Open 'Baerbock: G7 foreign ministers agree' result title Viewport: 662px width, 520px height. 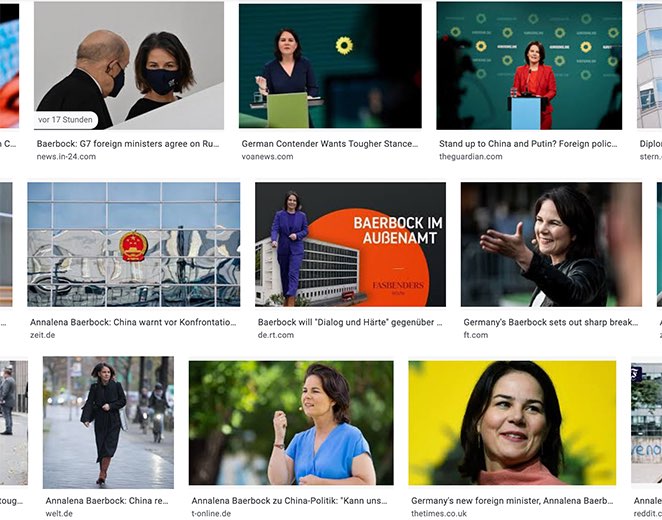(x=128, y=144)
